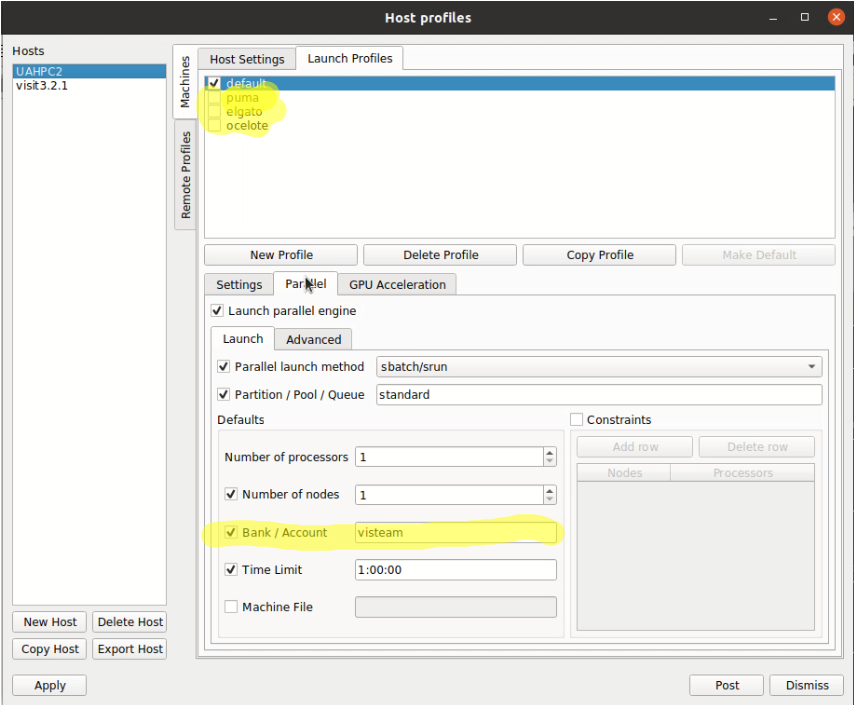Image resolution: width=854 pixels, height=705 pixels.
Task: Click the Apply button
Action: tap(50, 685)
